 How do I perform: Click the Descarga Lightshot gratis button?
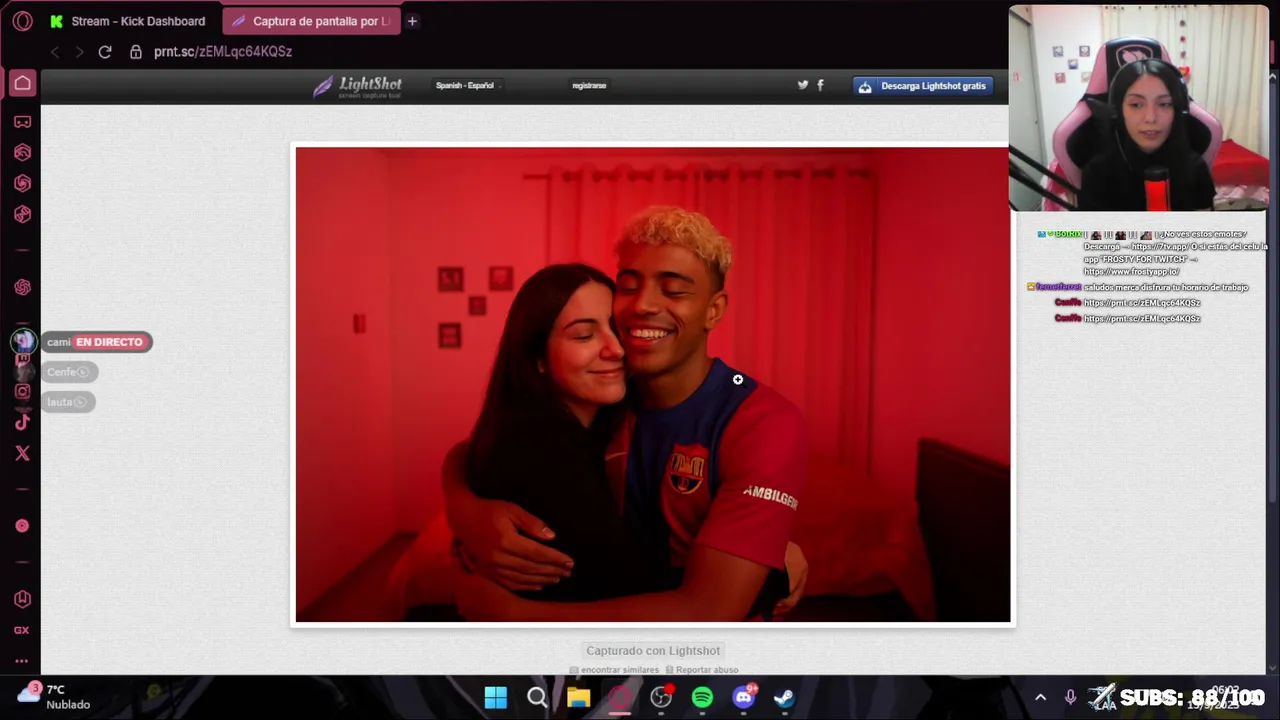click(923, 86)
